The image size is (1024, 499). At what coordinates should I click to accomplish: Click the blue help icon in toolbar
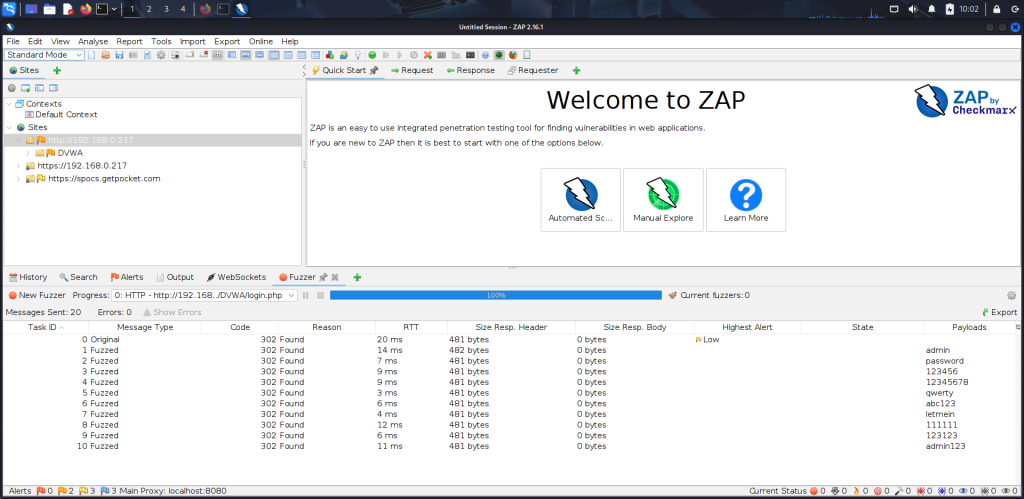click(x=485, y=55)
